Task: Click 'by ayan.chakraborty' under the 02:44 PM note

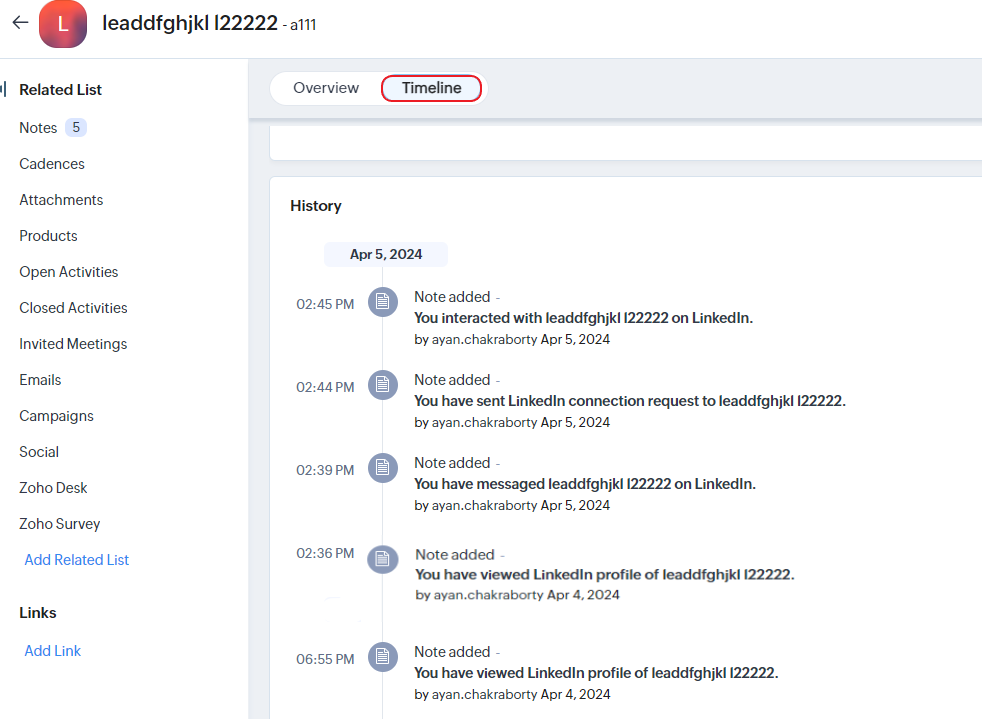Action: [475, 422]
